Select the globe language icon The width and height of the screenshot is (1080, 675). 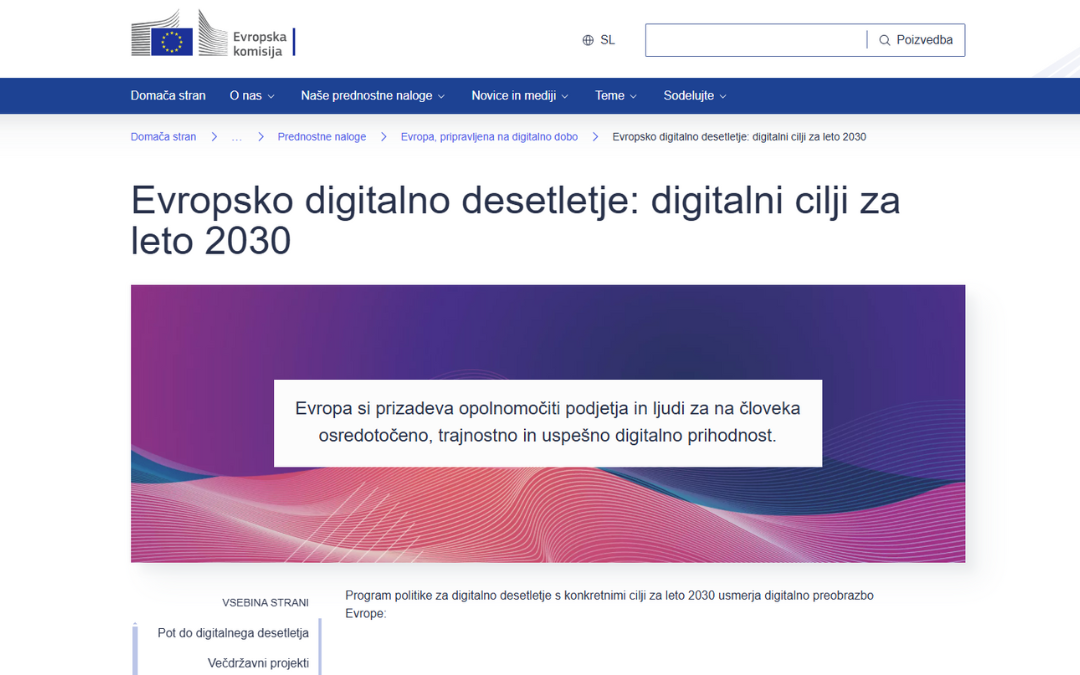pos(587,40)
